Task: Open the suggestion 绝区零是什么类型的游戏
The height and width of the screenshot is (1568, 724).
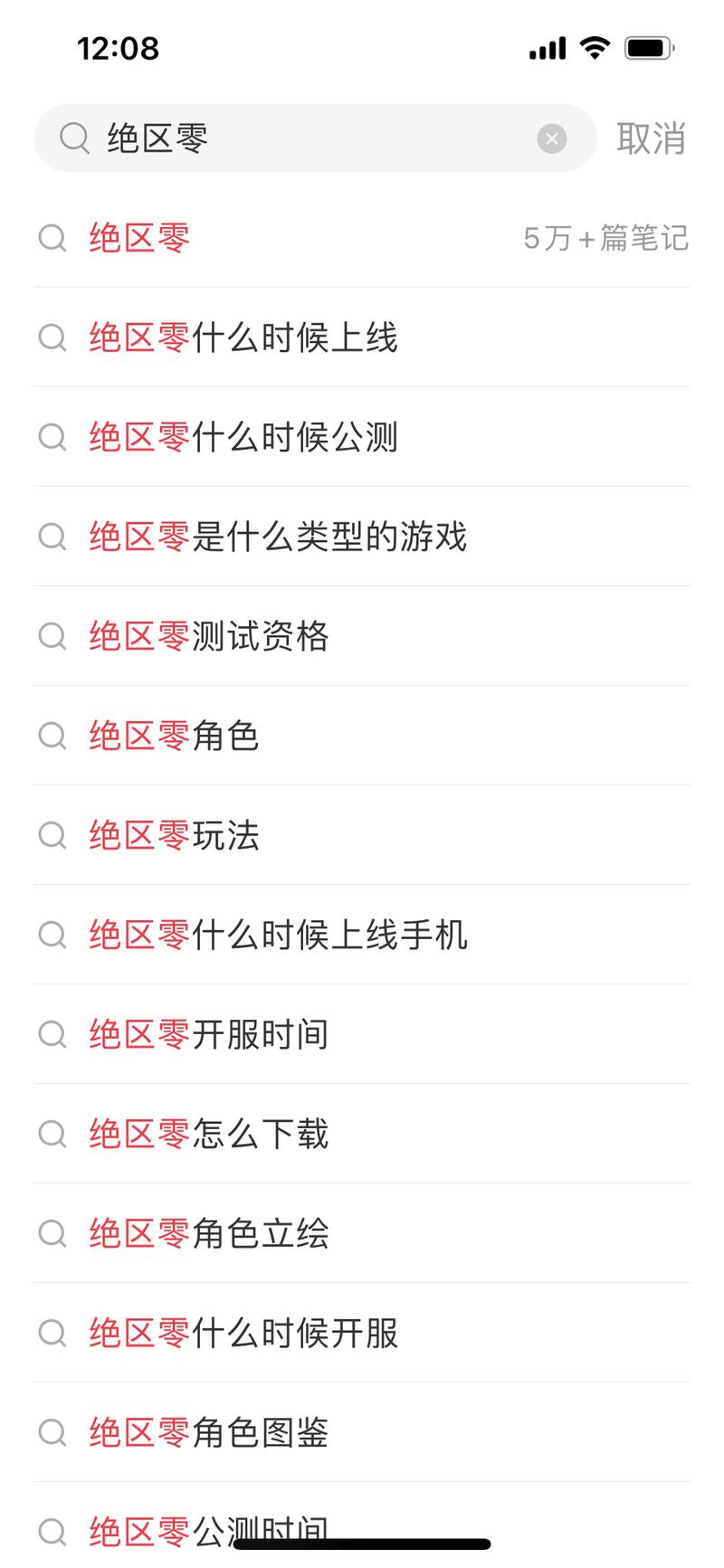Action: [x=362, y=537]
